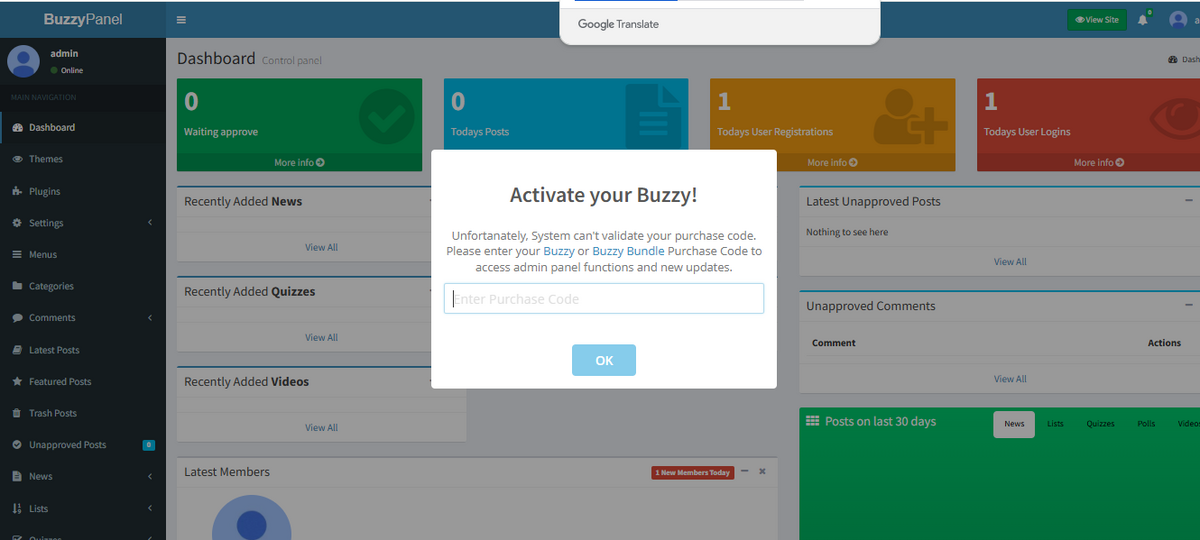Click View All under Recently Added News
This screenshot has width=1200, height=540.
pos(321,247)
